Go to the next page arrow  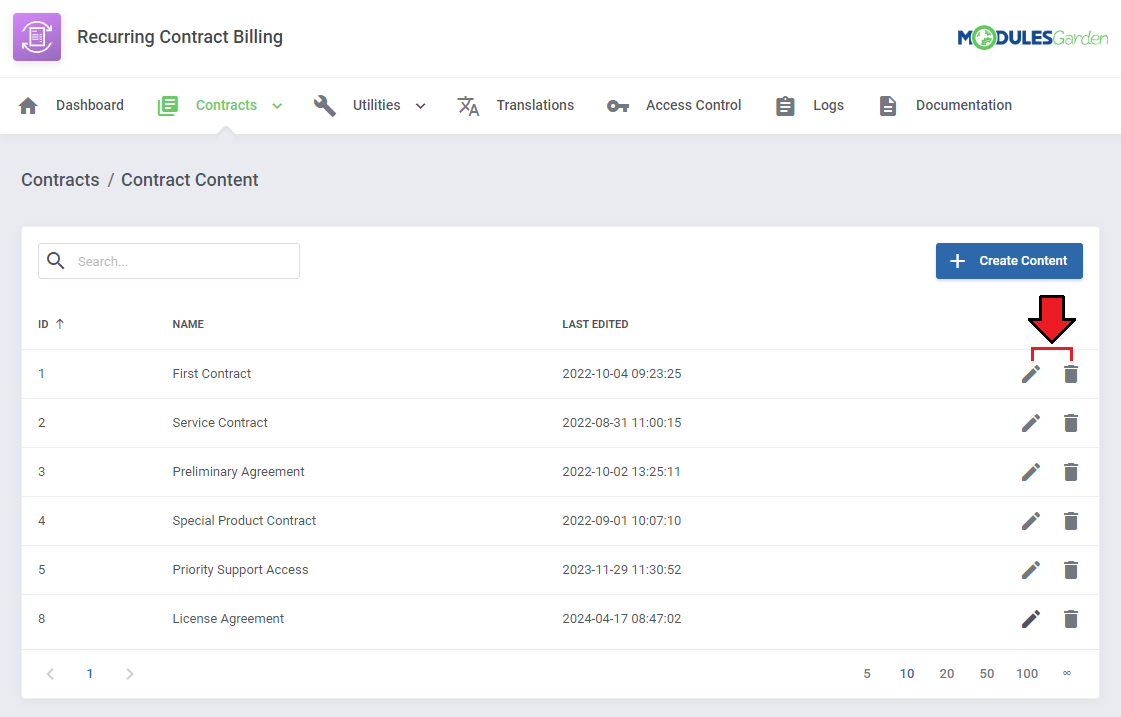(x=129, y=673)
